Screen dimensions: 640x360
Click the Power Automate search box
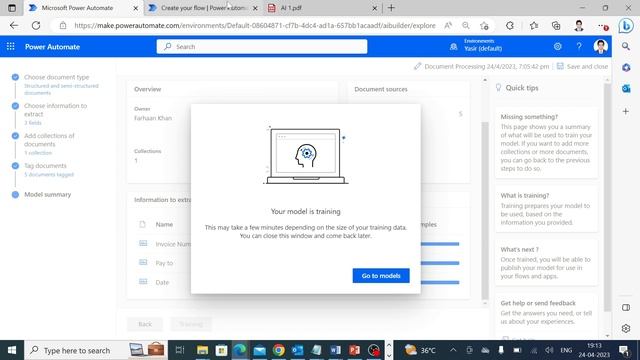[x=262, y=47]
